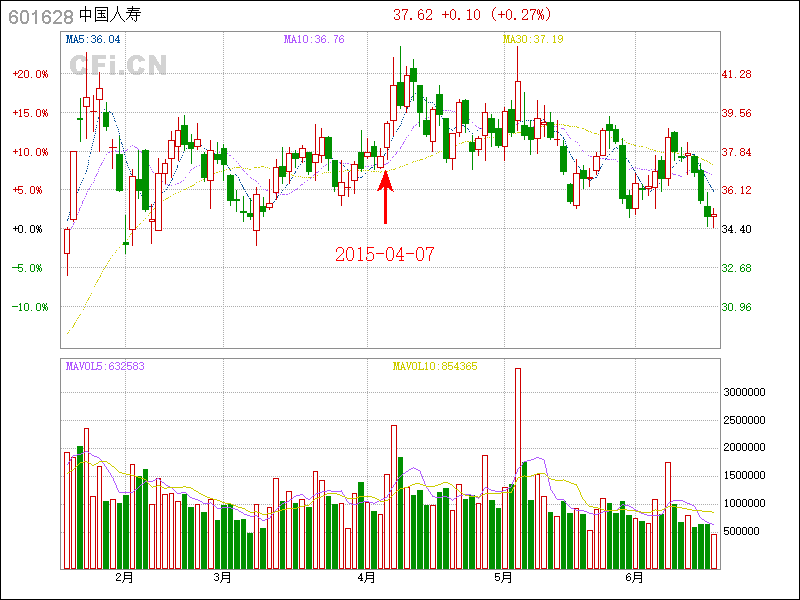Click the stock code 601628
The height and width of the screenshot is (600, 800).
[x=39, y=15]
